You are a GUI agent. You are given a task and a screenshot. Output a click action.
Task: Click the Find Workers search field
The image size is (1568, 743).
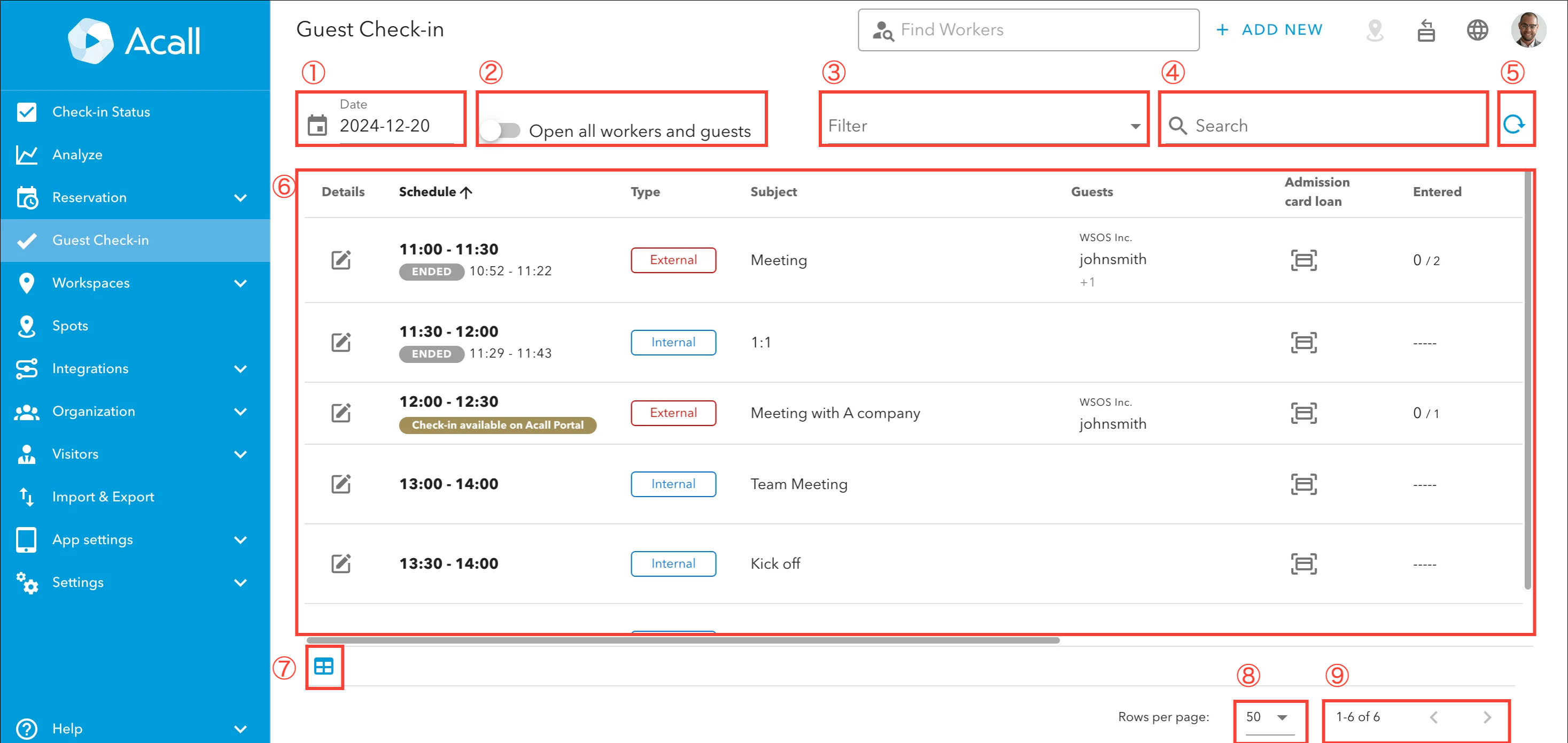click(1029, 30)
